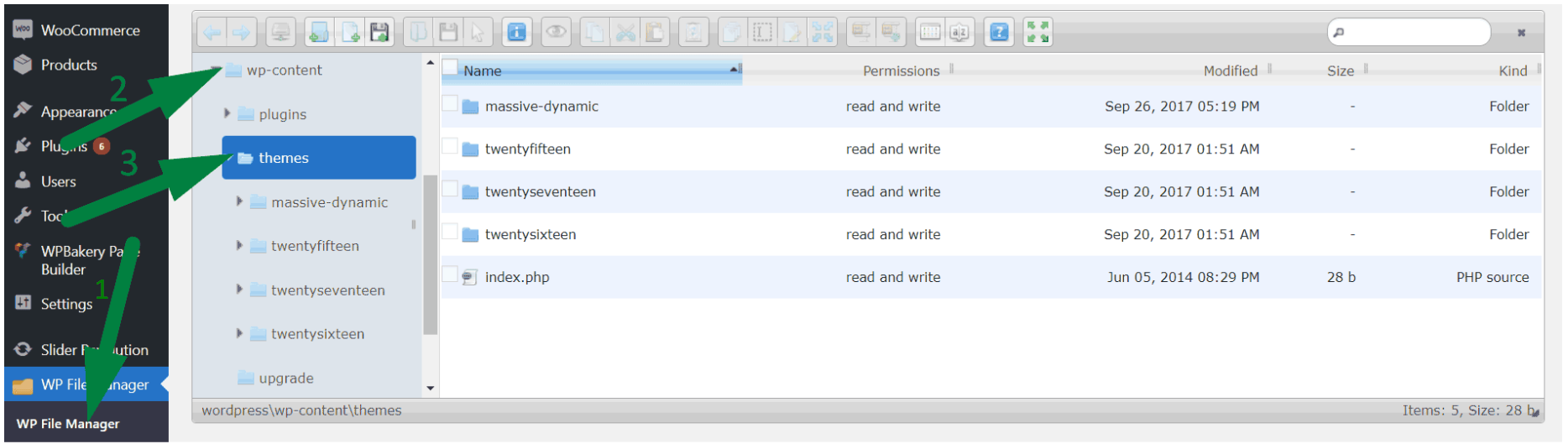Click the tree scrollbar up arrow

(x=431, y=63)
